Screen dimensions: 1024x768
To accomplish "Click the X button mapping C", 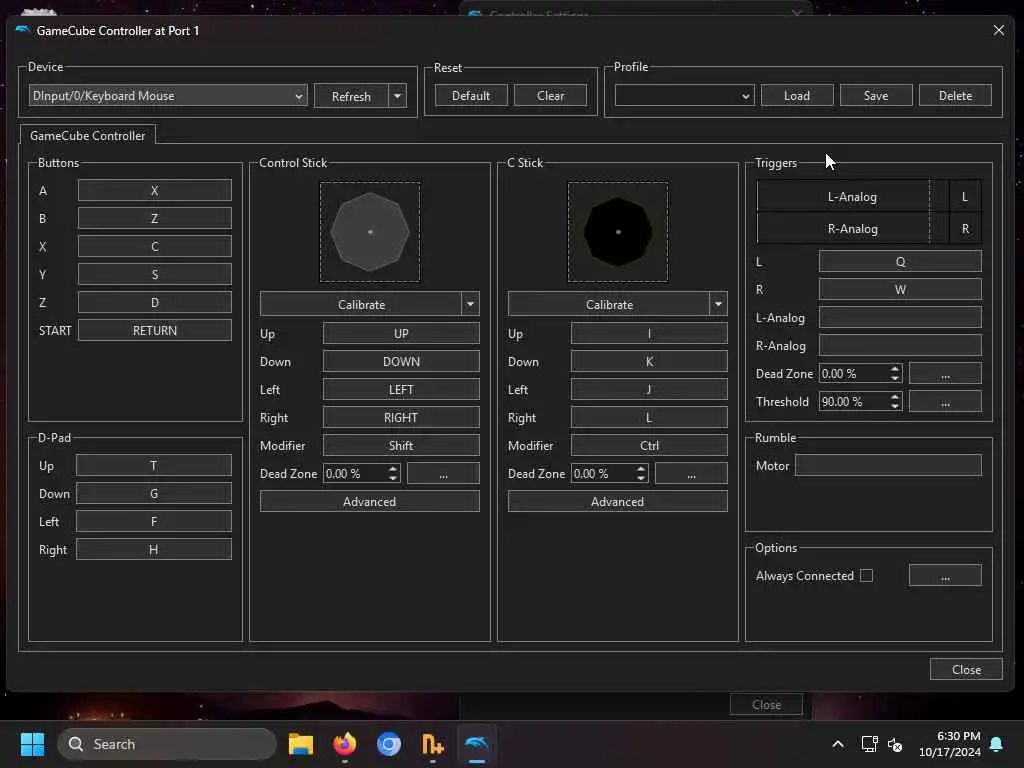I will (155, 246).
